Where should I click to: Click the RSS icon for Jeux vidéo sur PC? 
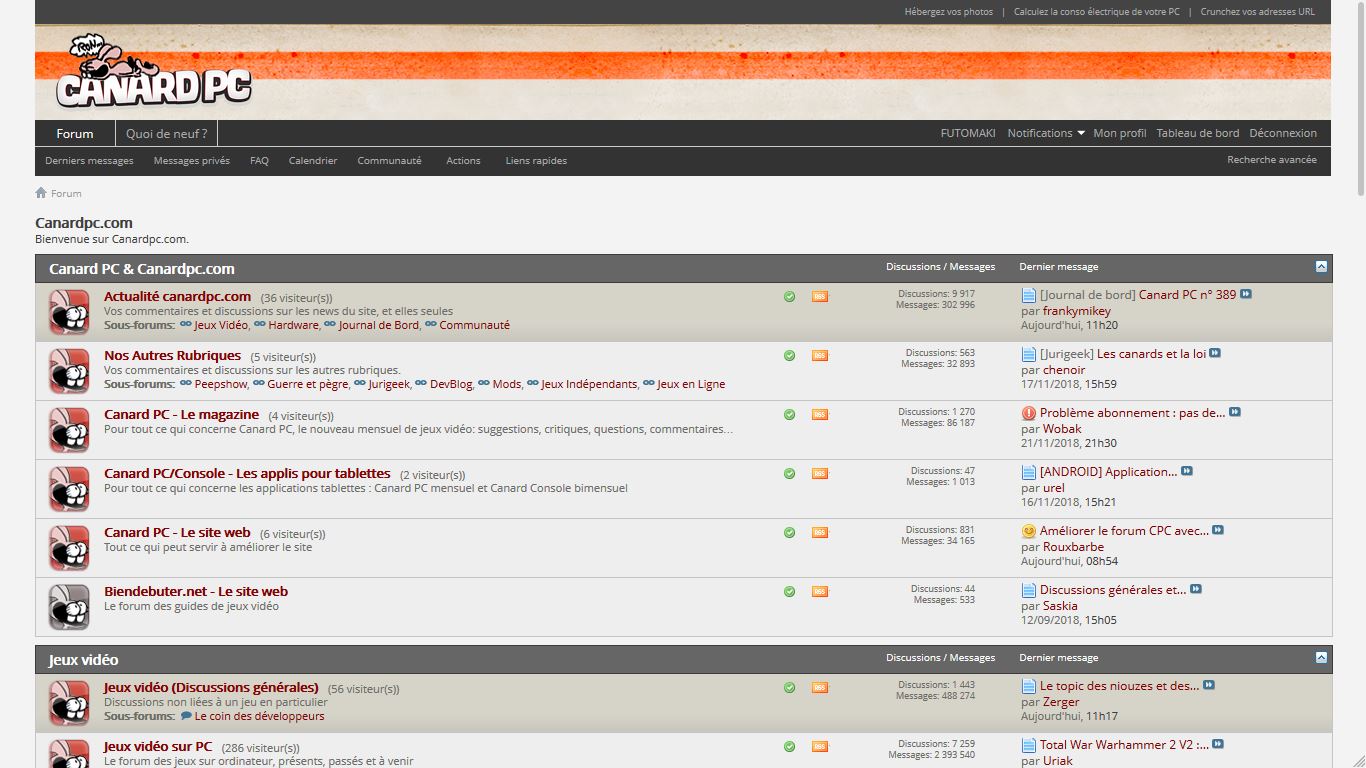coord(820,747)
